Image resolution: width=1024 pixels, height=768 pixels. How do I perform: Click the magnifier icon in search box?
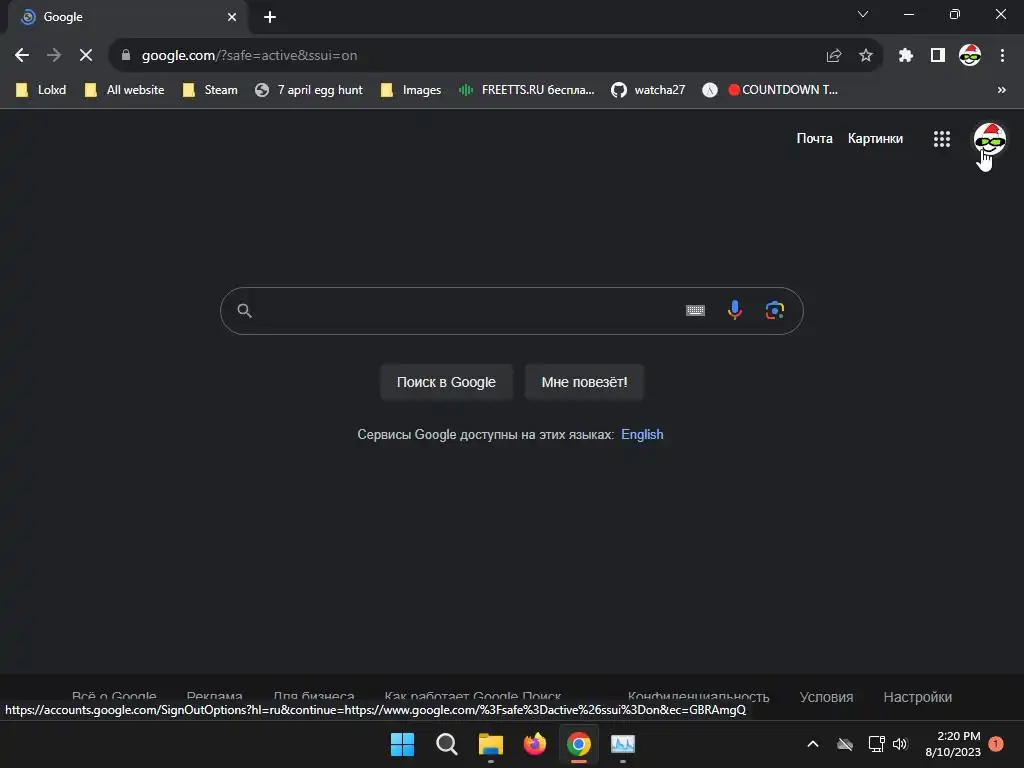click(244, 311)
